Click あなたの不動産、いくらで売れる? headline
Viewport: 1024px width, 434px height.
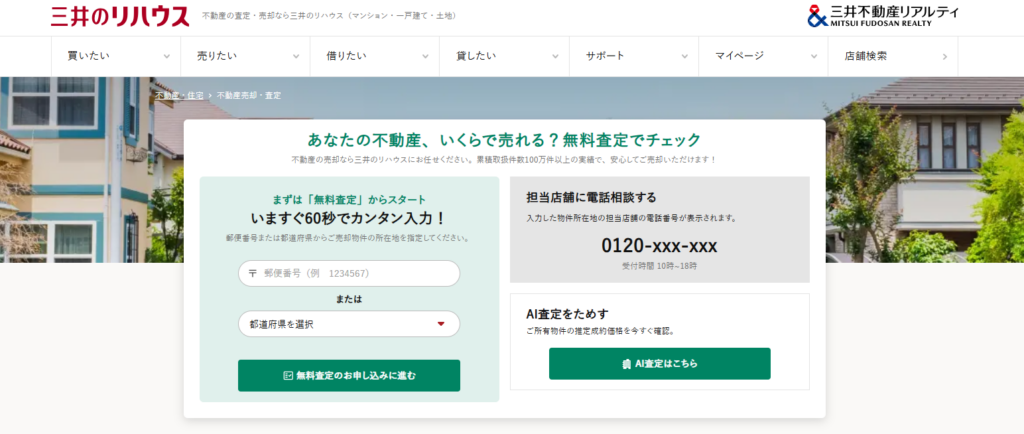504,140
